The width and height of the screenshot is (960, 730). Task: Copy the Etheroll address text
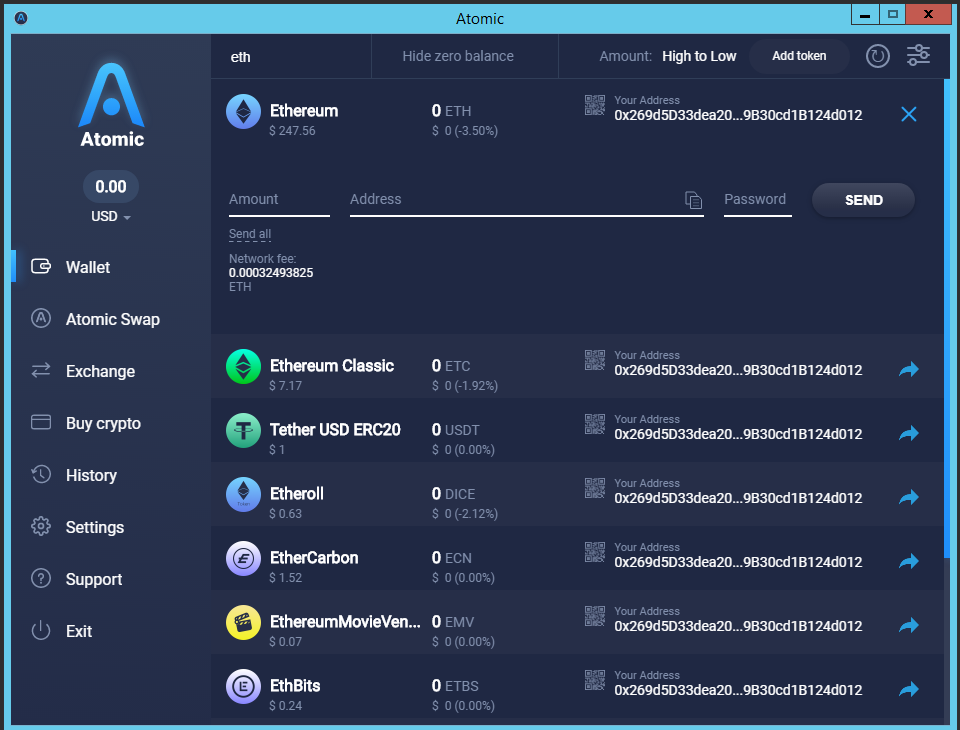click(738, 498)
